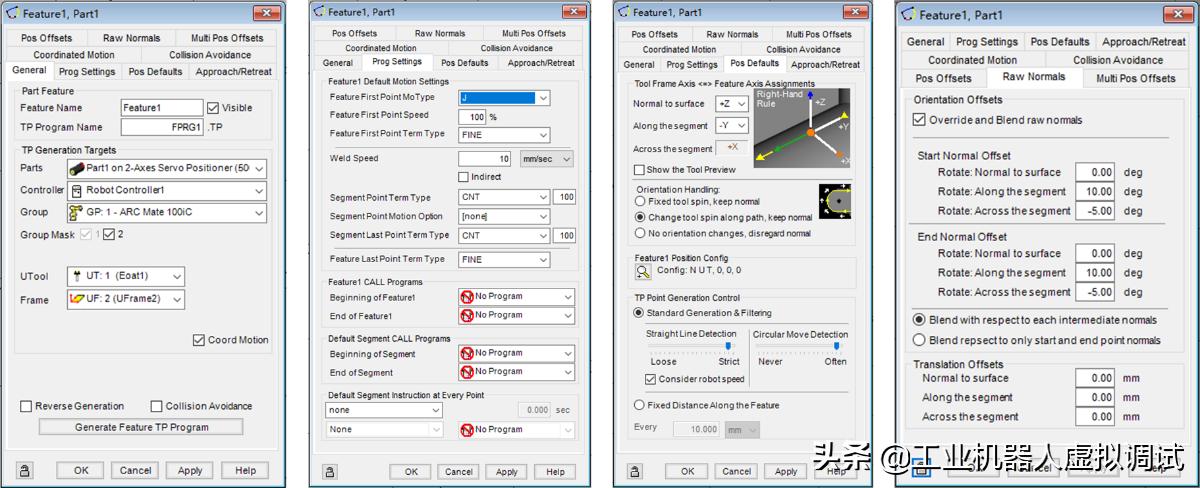Uncheck Override and Blend raw normals

click(919, 119)
